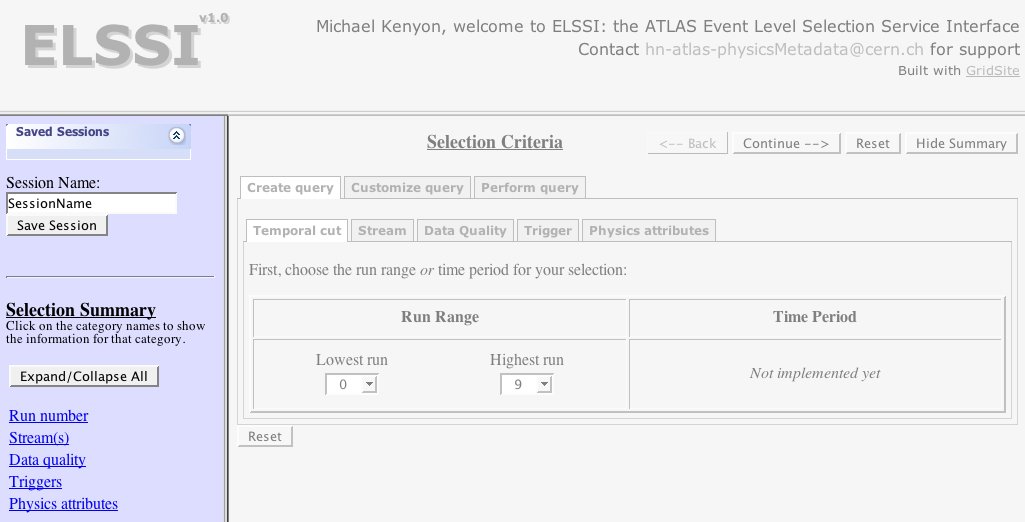Open the Highest run dropdown
This screenshot has width=1025, height=522.
[526, 384]
